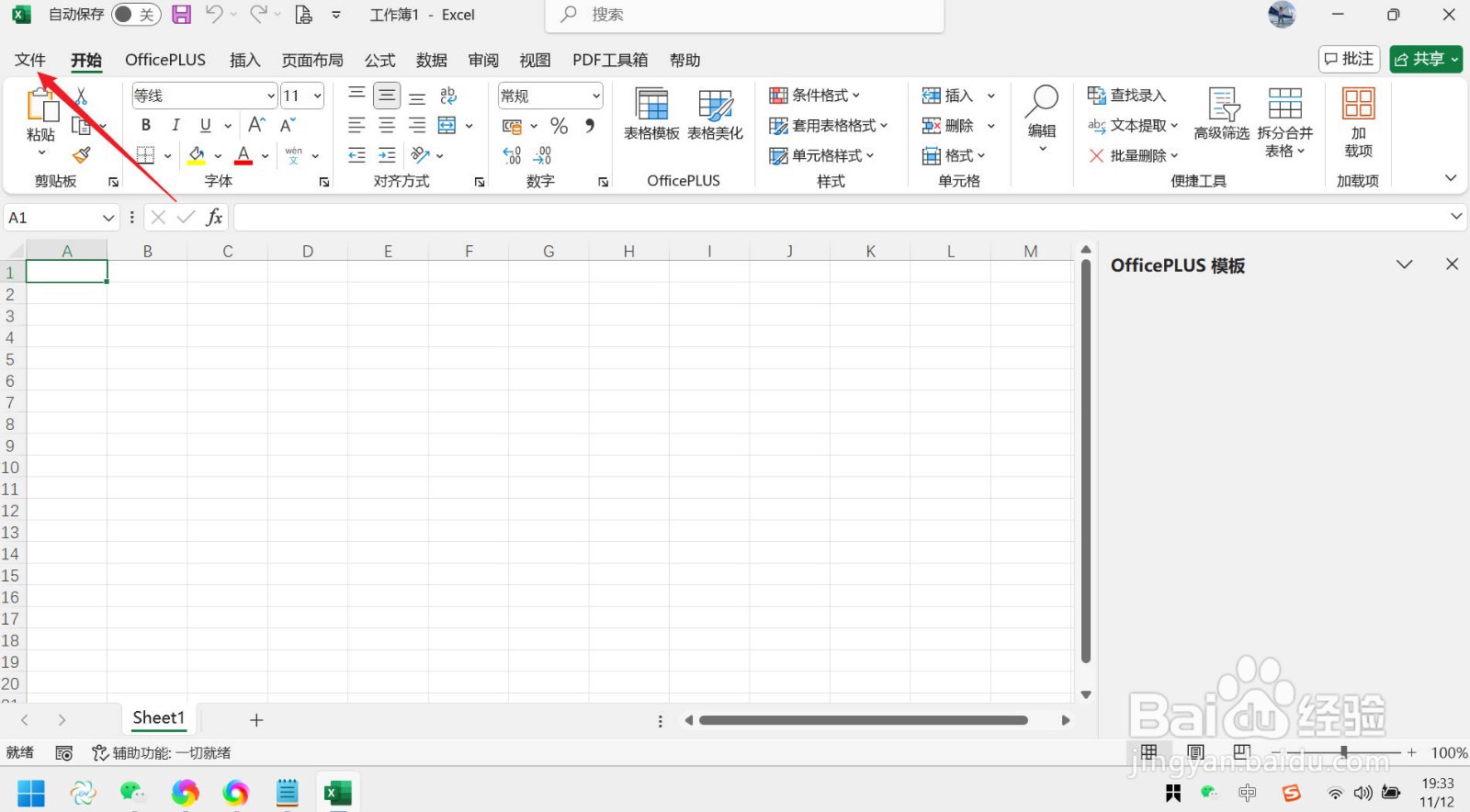The width and height of the screenshot is (1470, 812).
Task: Open number format 常规 dropdown
Action: tap(595, 96)
